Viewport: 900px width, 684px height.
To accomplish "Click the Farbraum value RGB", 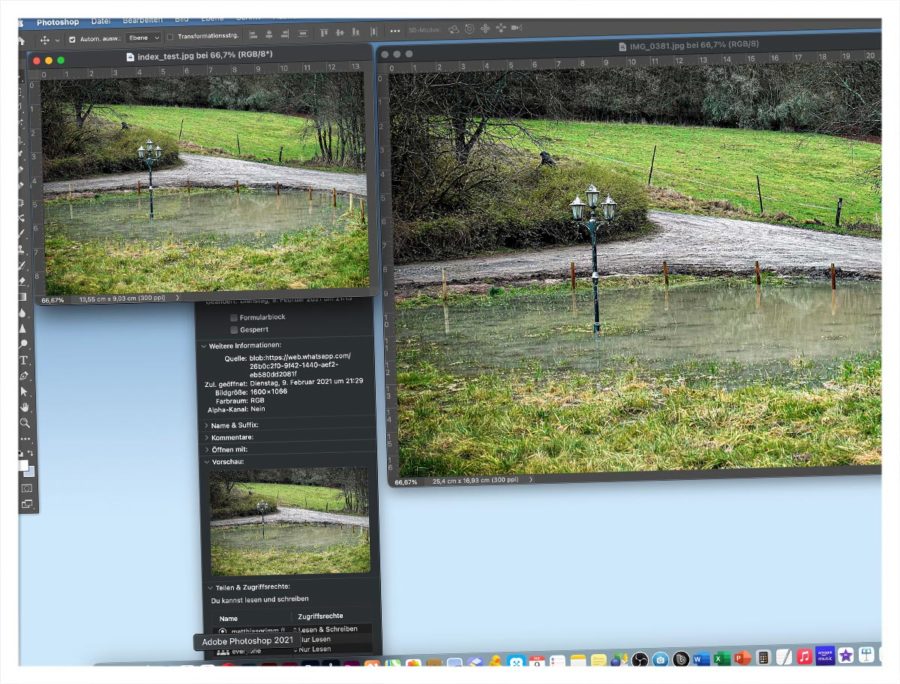I will [257, 401].
